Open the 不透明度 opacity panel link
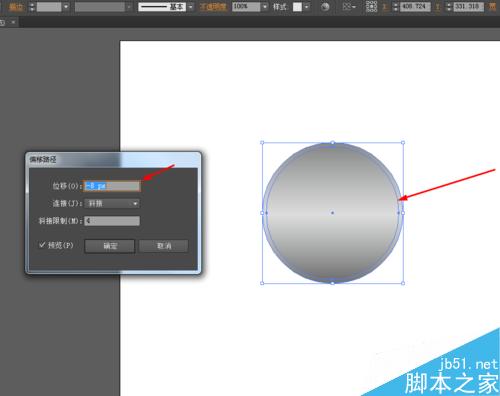This screenshot has width=500, height=396. click(x=213, y=7)
